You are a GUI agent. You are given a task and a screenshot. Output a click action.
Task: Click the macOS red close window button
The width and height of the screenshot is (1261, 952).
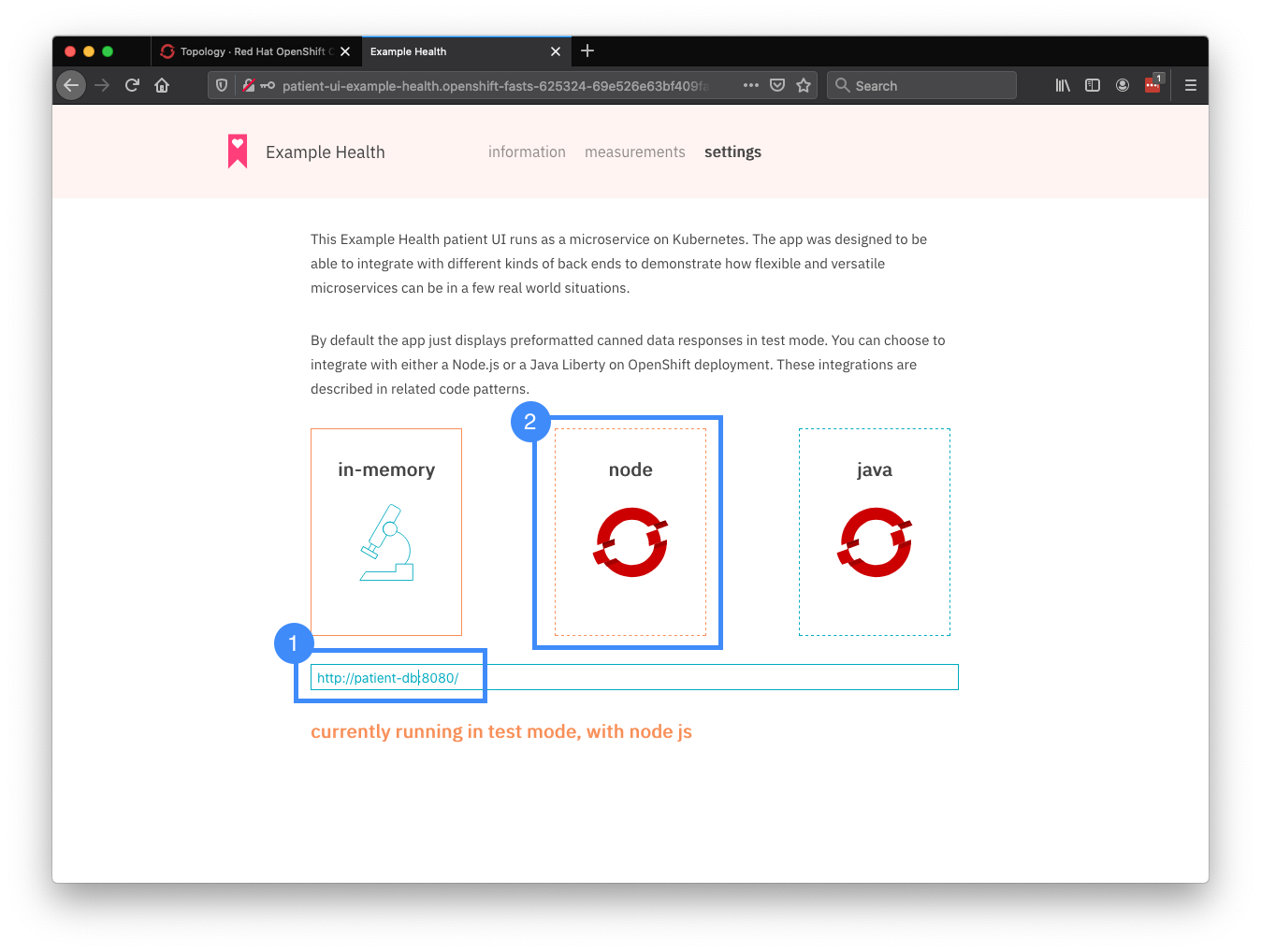(70, 51)
